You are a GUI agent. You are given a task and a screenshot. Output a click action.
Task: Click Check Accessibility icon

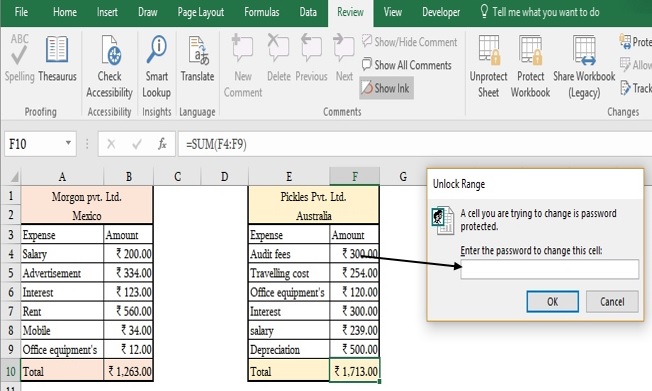pyautogui.click(x=111, y=51)
